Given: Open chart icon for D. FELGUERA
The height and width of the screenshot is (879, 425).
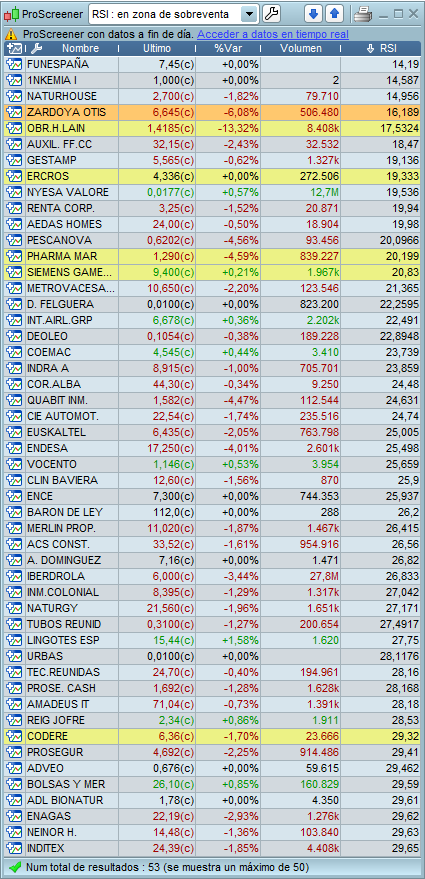Looking at the screenshot, I should coord(13,304).
